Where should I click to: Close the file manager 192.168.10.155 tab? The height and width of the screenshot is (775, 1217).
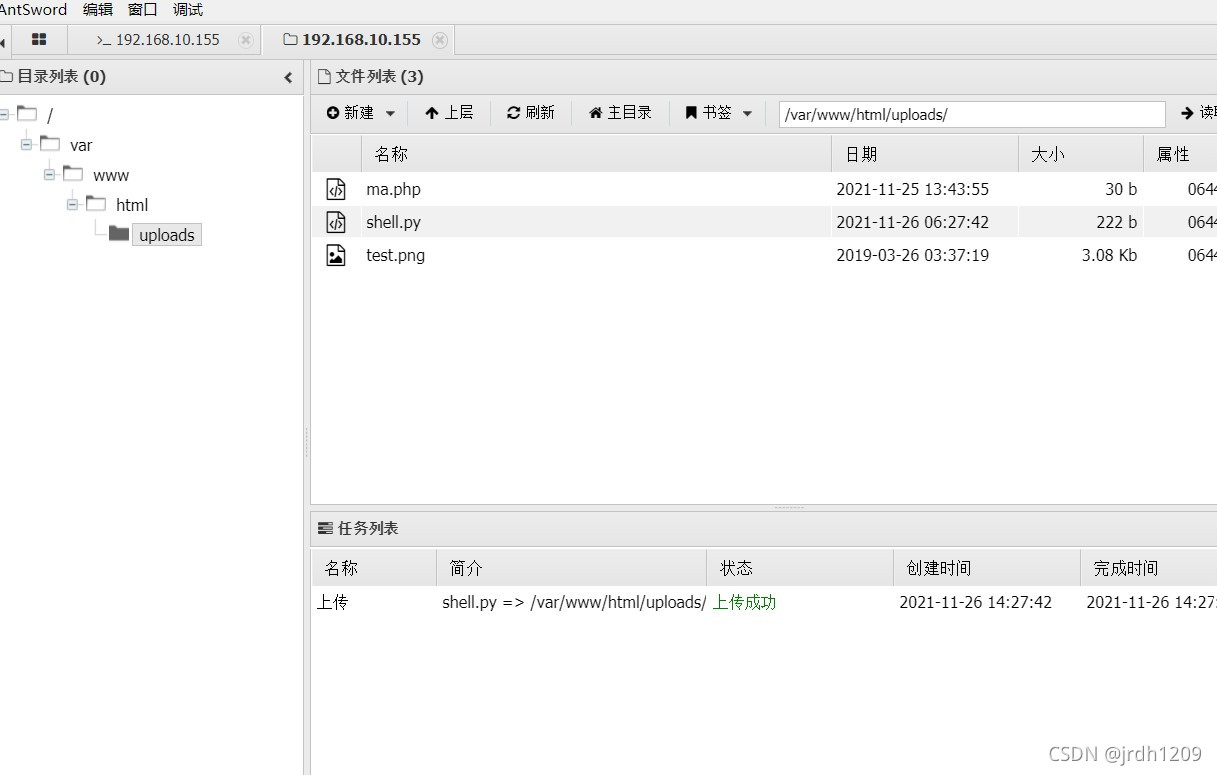pos(439,40)
